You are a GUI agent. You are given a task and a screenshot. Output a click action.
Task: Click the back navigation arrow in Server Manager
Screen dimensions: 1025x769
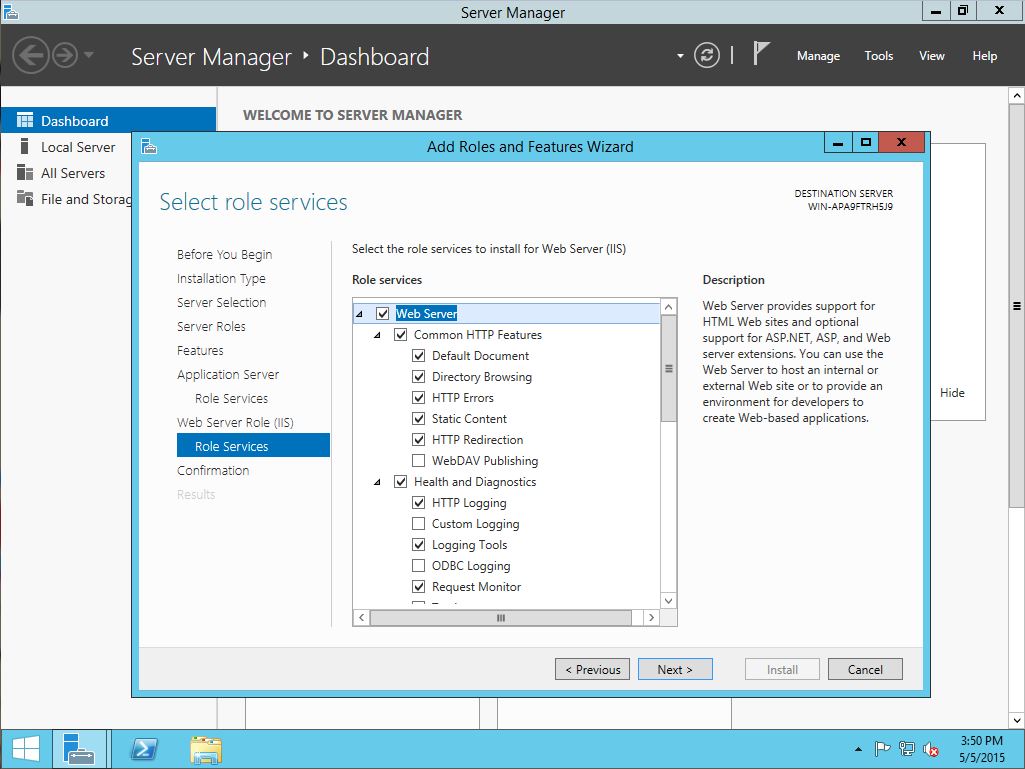[x=31, y=56]
